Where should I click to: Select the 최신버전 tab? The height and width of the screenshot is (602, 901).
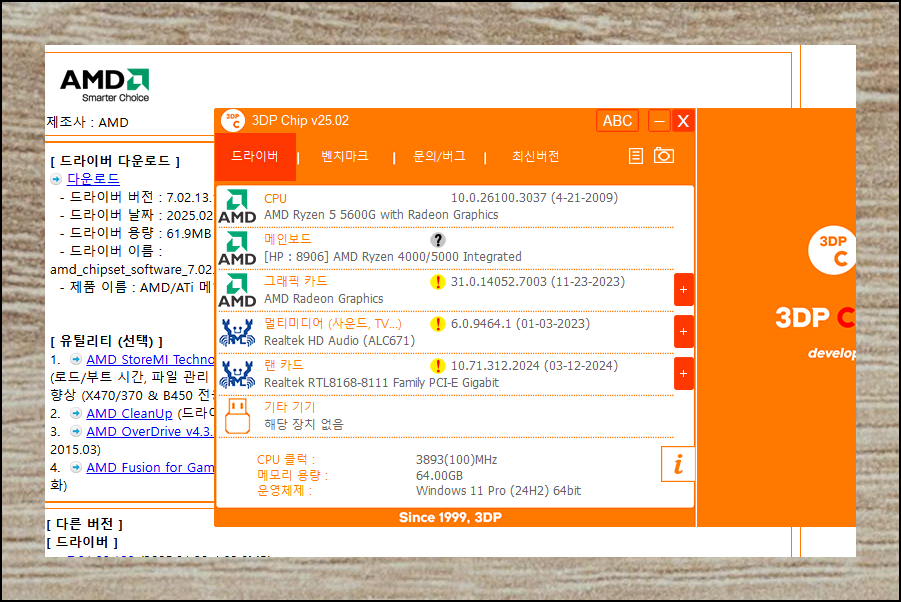click(536, 156)
